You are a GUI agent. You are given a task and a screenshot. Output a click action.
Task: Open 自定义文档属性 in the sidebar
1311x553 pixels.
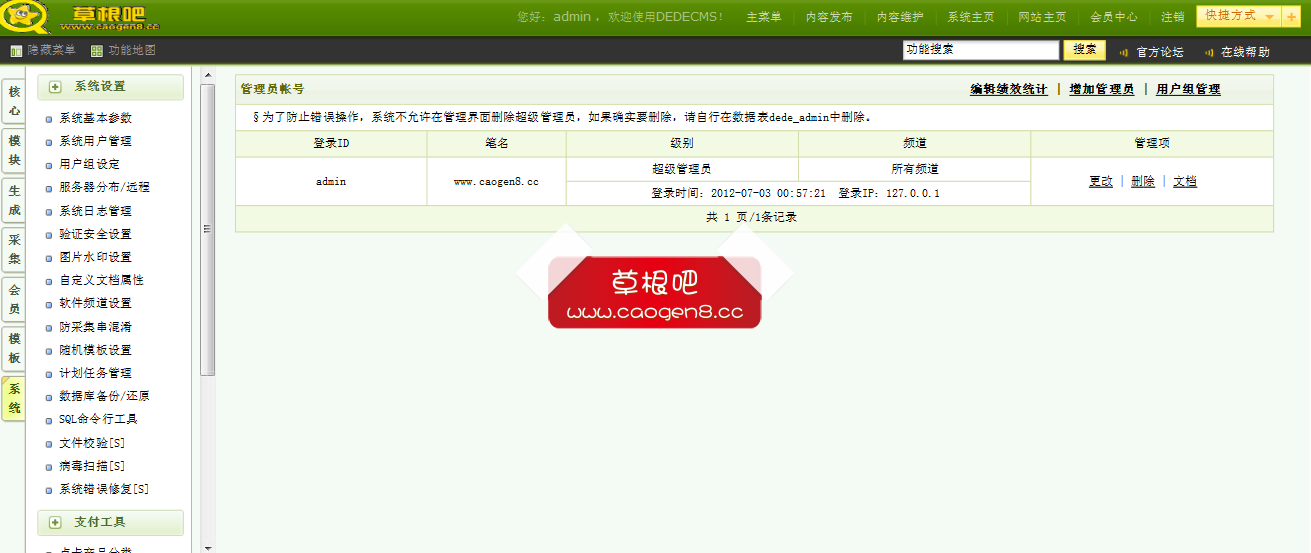point(101,281)
